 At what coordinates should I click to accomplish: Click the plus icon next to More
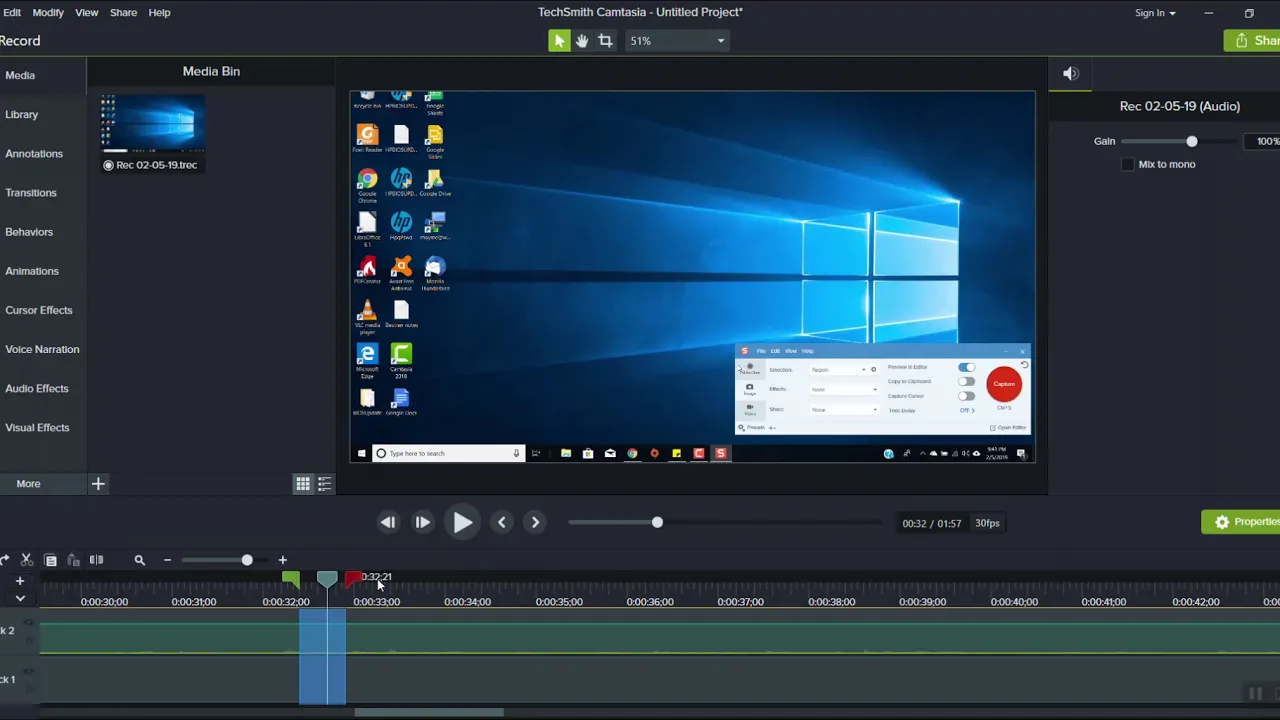coord(98,484)
